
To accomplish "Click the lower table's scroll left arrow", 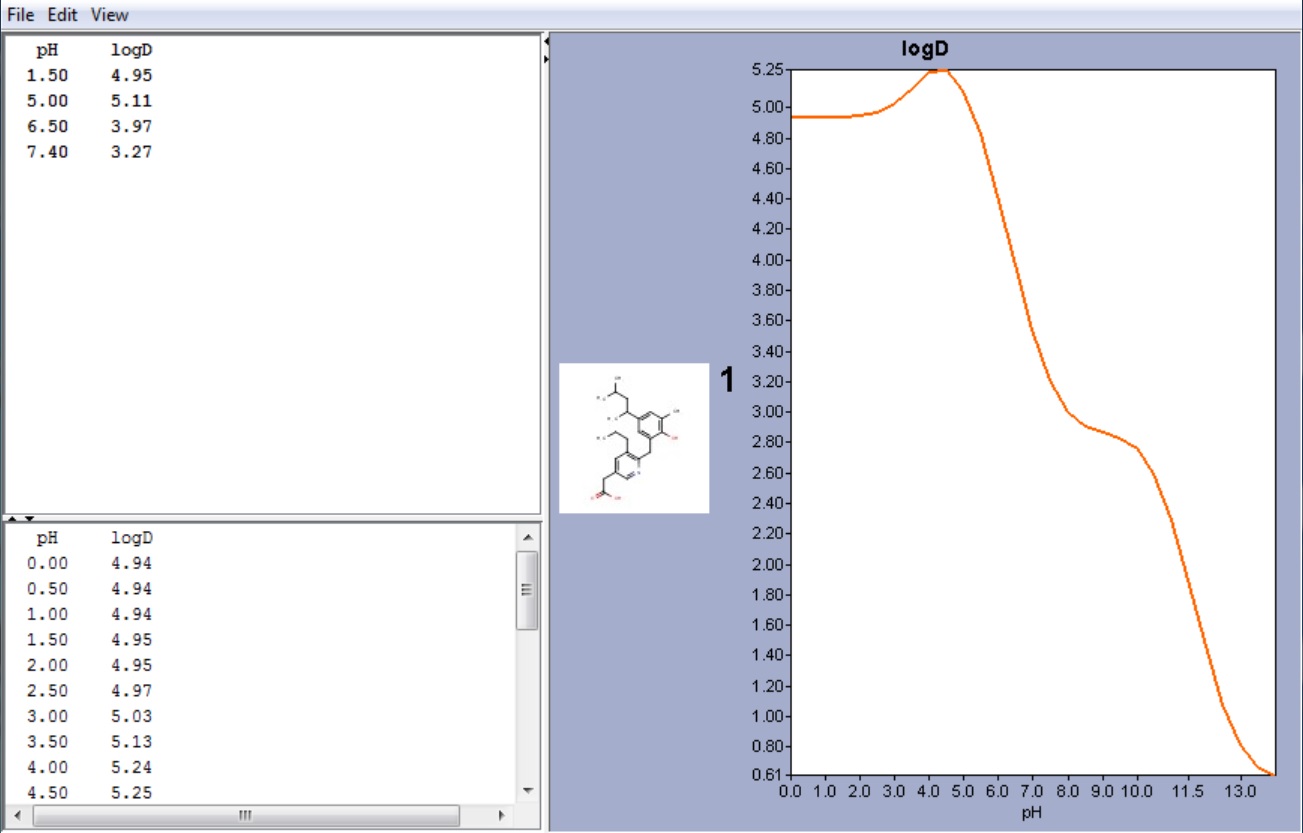I will coord(16,815).
